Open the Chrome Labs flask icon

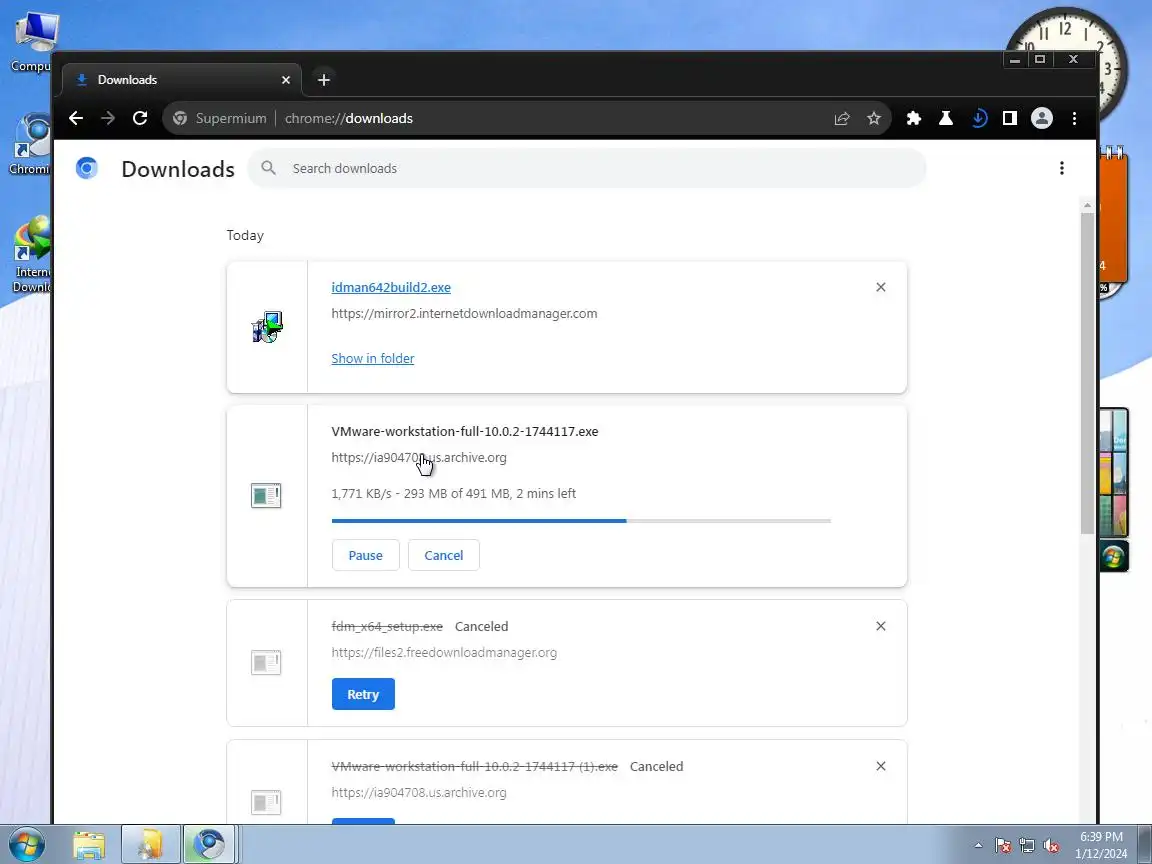[x=946, y=118]
